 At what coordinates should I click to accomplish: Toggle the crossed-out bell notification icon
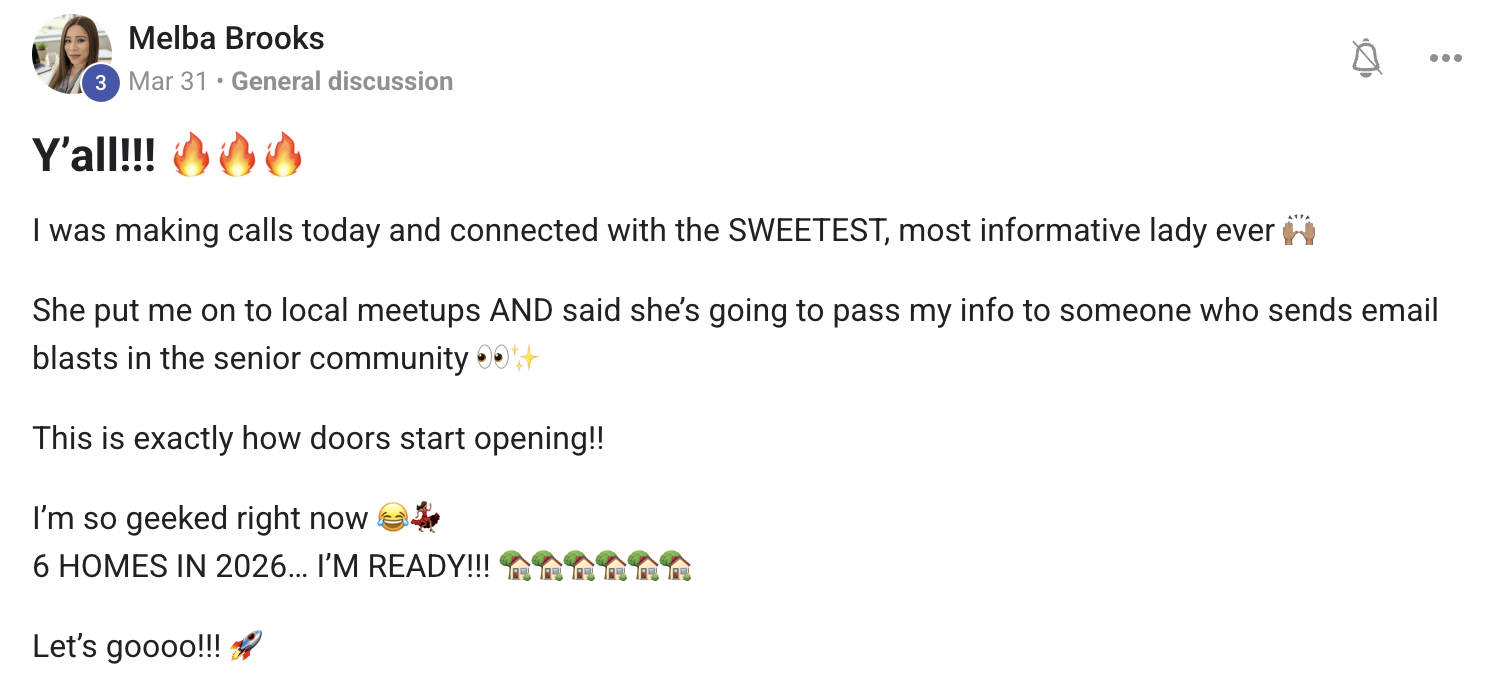pyautogui.click(x=1366, y=58)
